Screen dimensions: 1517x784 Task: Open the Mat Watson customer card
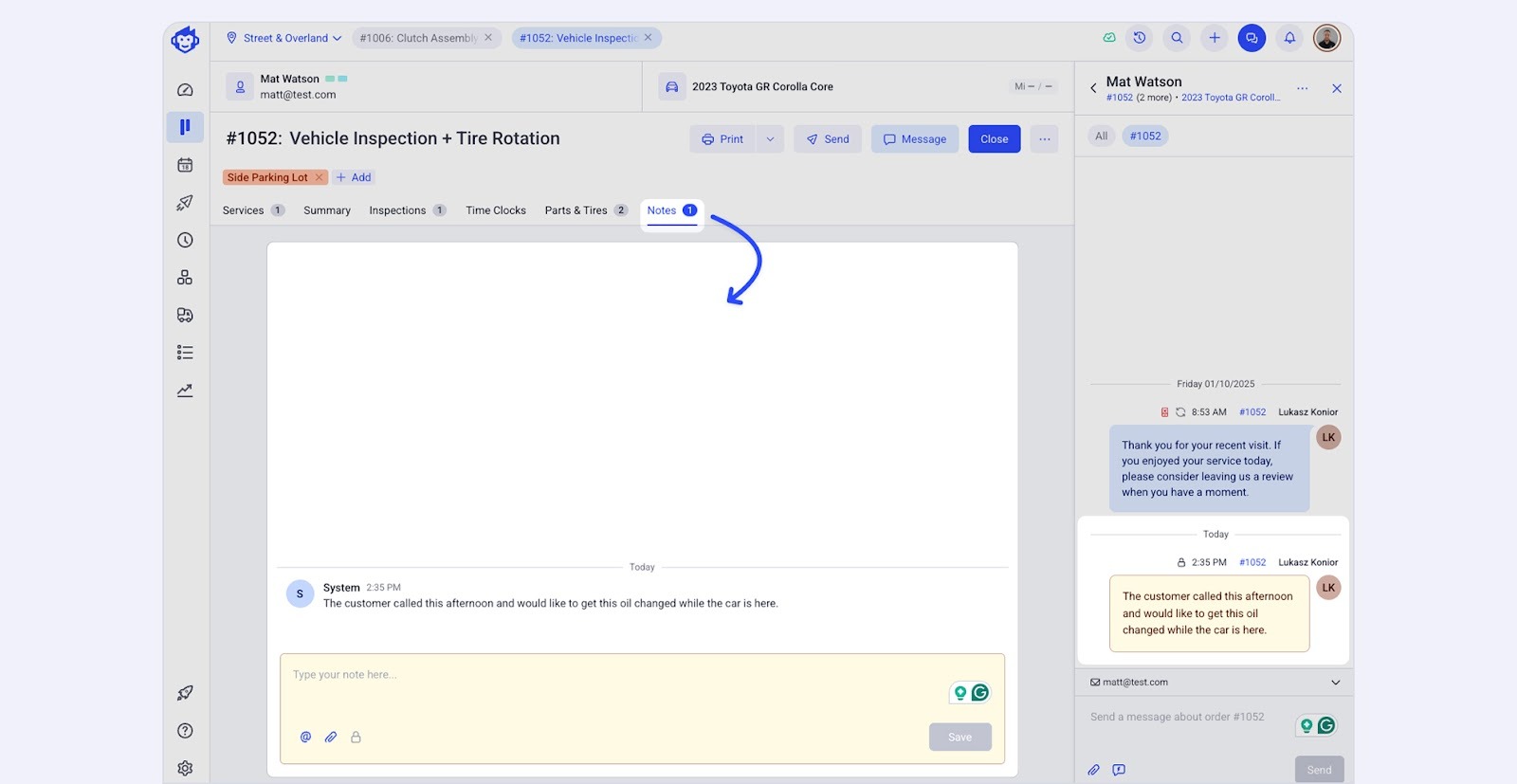[x=427, y=86]
